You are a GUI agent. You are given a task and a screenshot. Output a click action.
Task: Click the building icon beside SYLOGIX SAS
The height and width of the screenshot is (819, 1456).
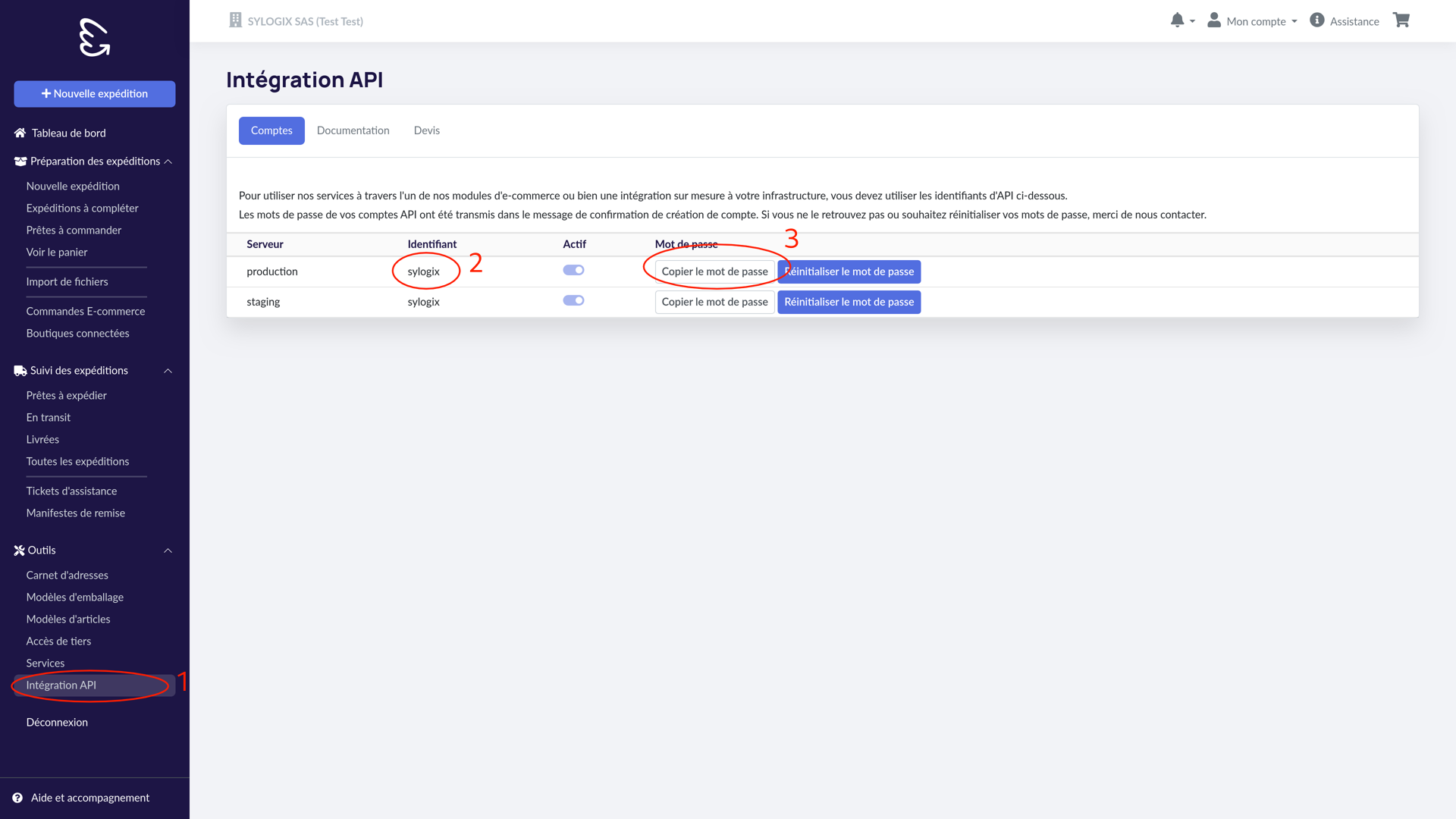pyautogui.click(x=236, y=20)
